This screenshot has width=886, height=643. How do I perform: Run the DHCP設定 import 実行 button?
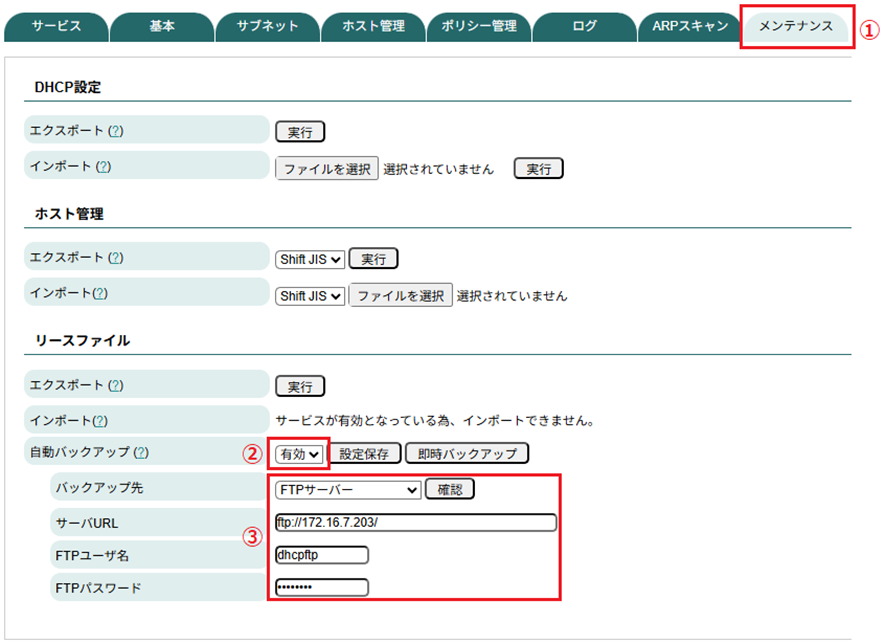point(538,169)
